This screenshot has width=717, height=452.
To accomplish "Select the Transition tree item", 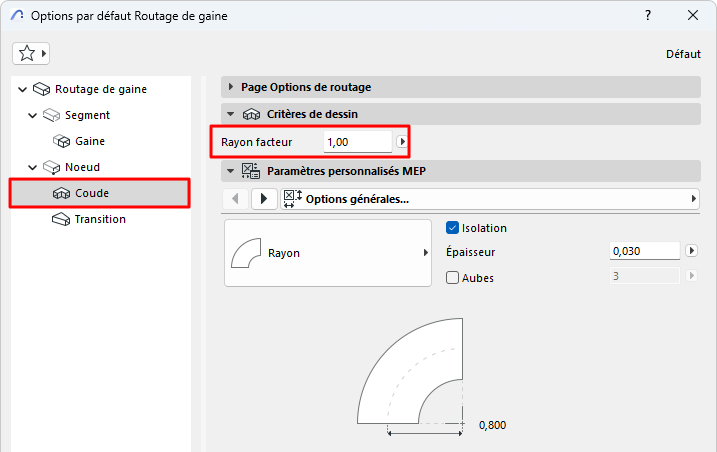I will pos(100,219).
